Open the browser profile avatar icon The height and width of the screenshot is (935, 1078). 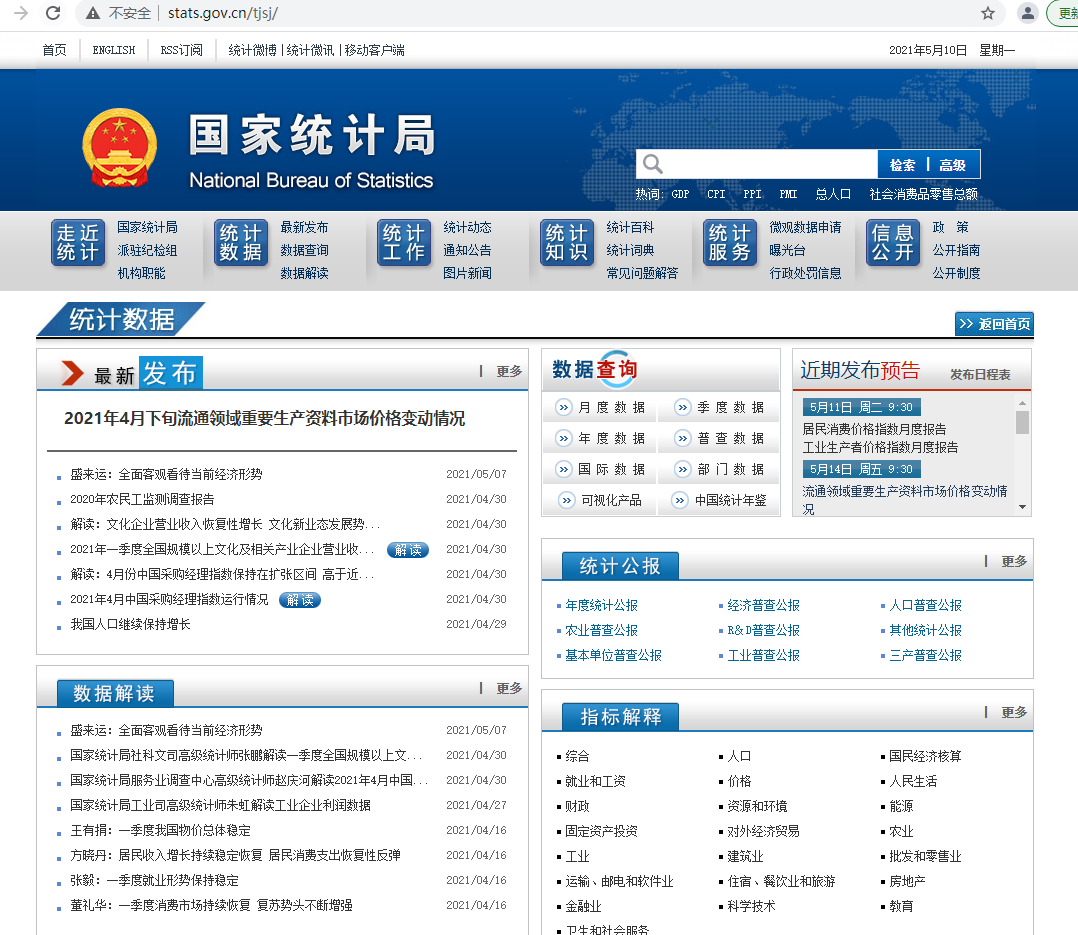[1027, 13]
